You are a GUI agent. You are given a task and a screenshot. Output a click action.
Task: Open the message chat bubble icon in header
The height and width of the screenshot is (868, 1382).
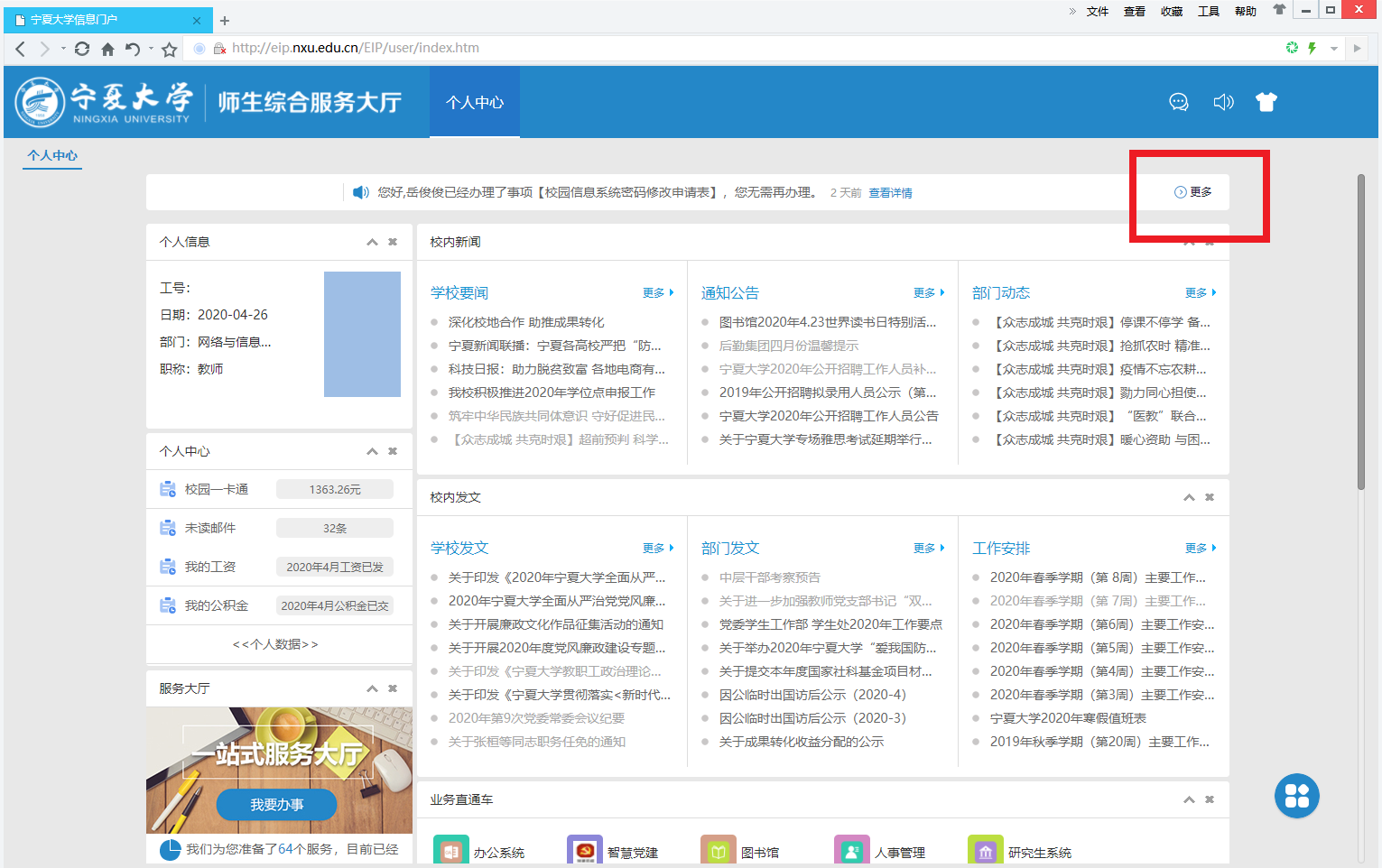(1179, 102)
